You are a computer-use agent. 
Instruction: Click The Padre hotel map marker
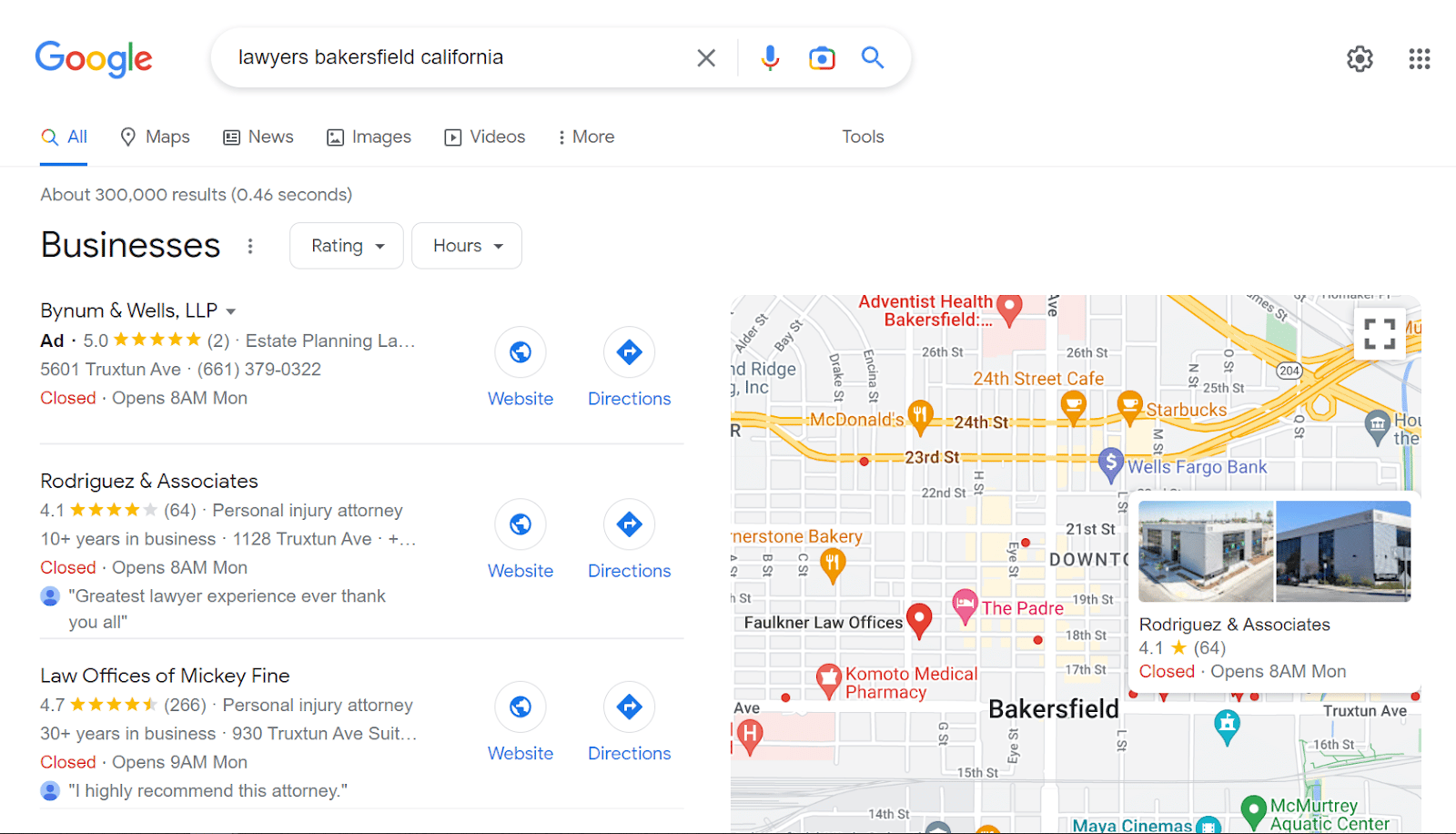click(x=965, y=606)
